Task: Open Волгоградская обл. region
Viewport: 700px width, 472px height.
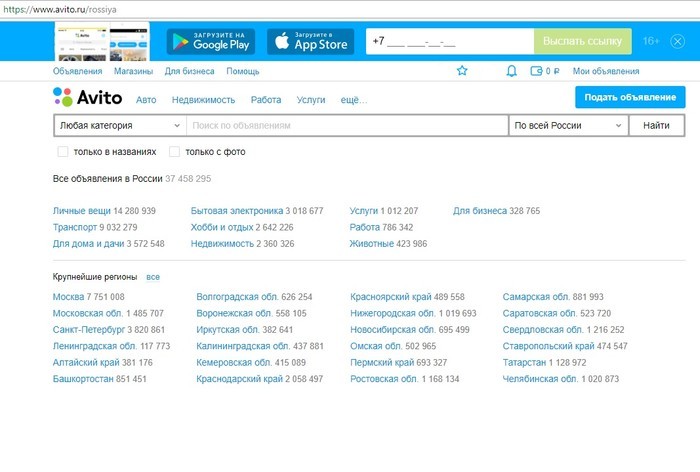Action: tap(238, 297)
